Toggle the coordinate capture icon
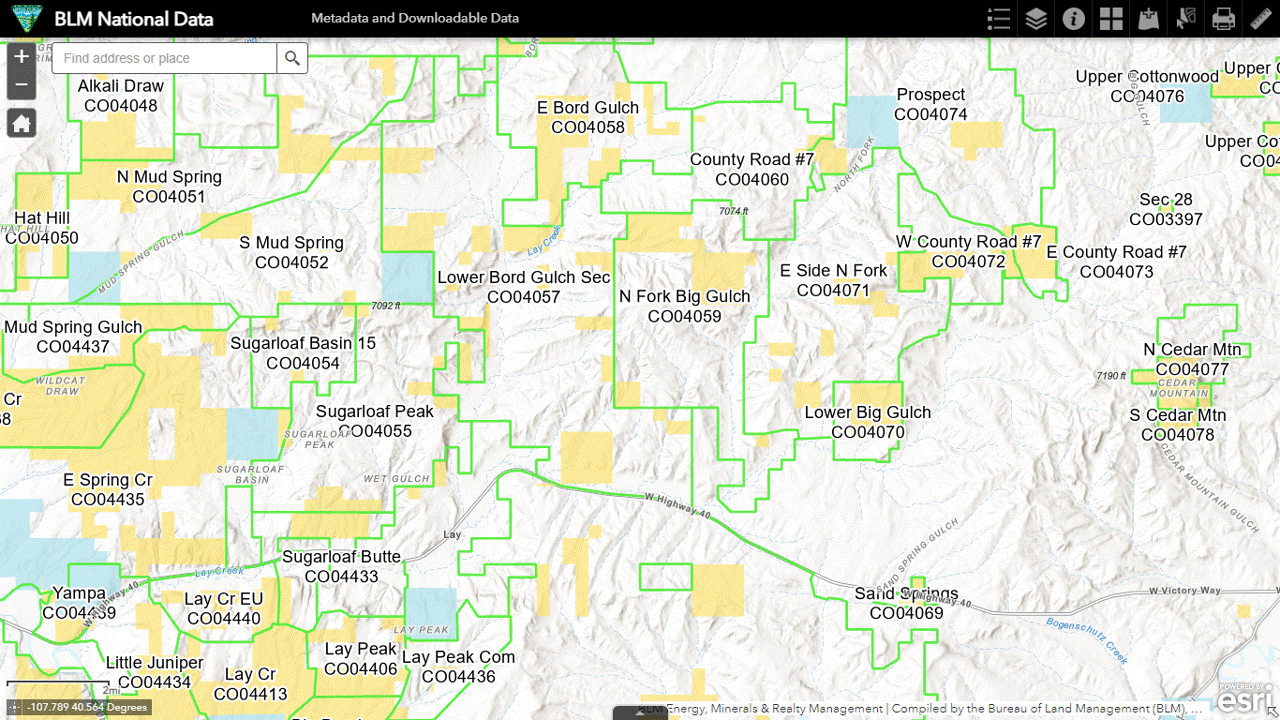 pos(16,707)
